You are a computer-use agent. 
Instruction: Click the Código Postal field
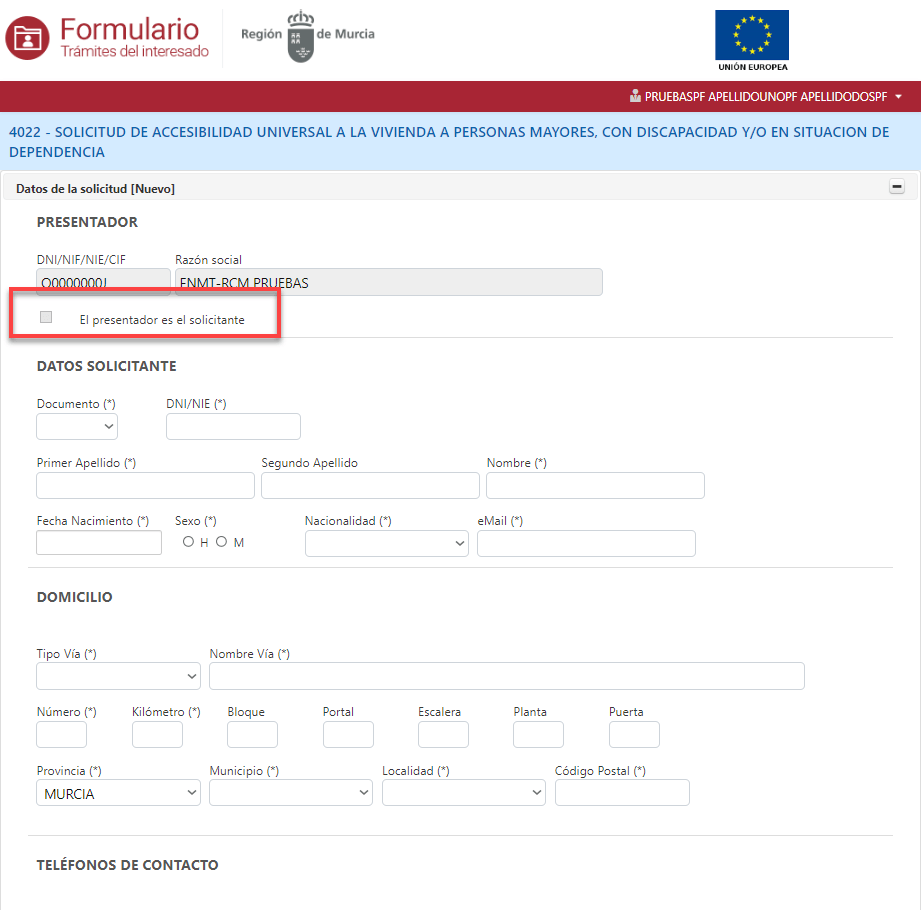(x=622, y=793)
